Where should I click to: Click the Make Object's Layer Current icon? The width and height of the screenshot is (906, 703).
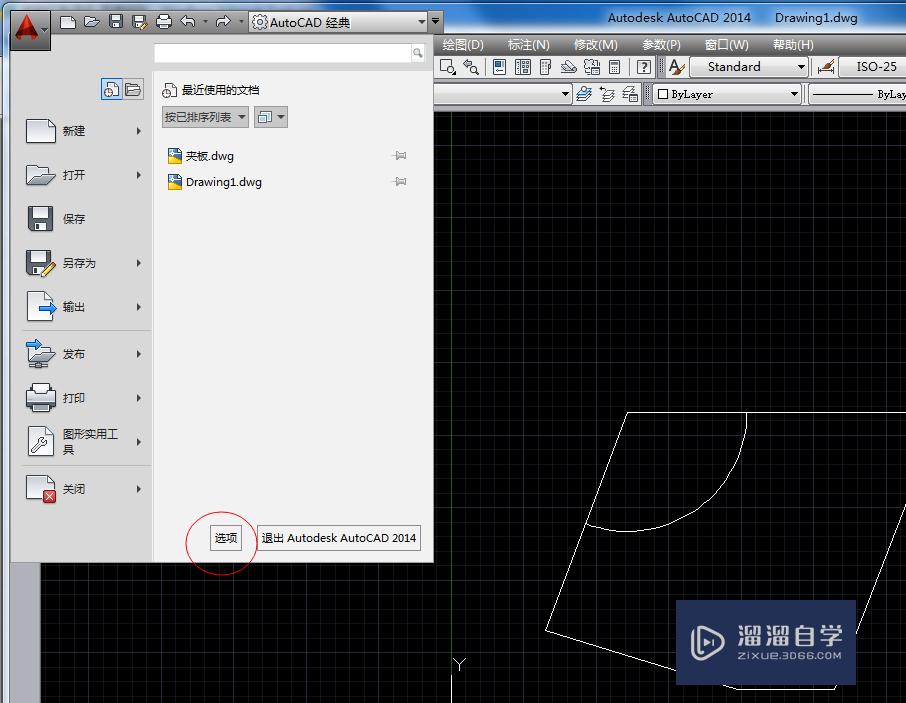584,94
